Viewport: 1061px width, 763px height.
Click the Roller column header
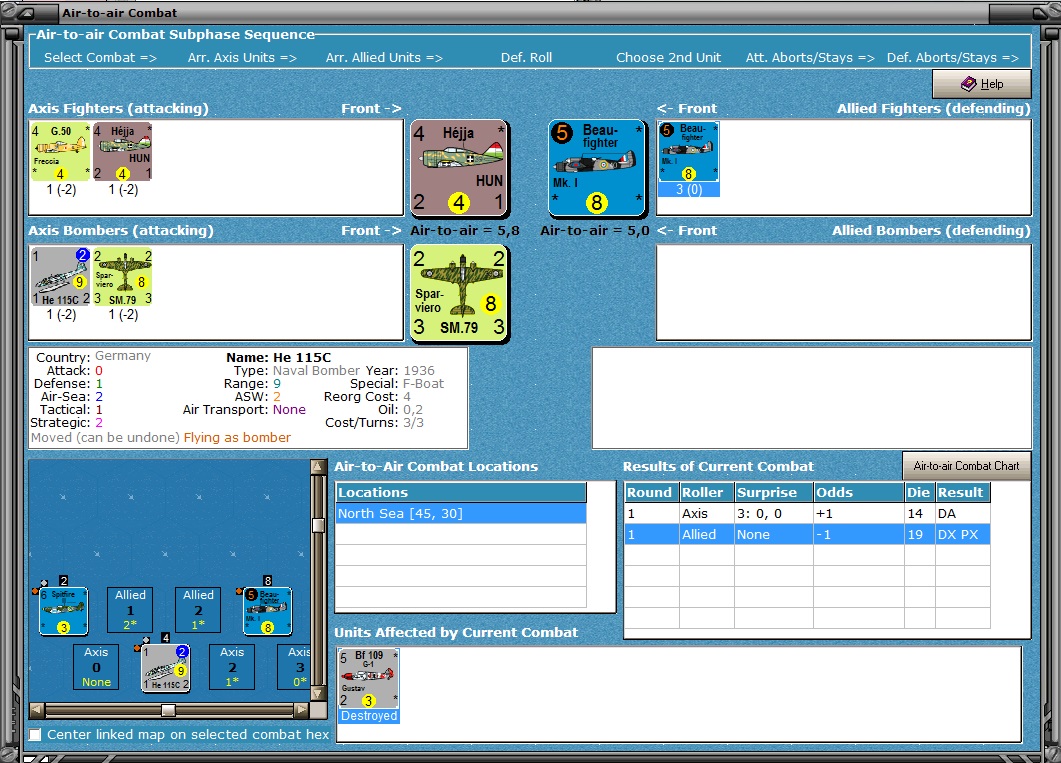[707, 492]
